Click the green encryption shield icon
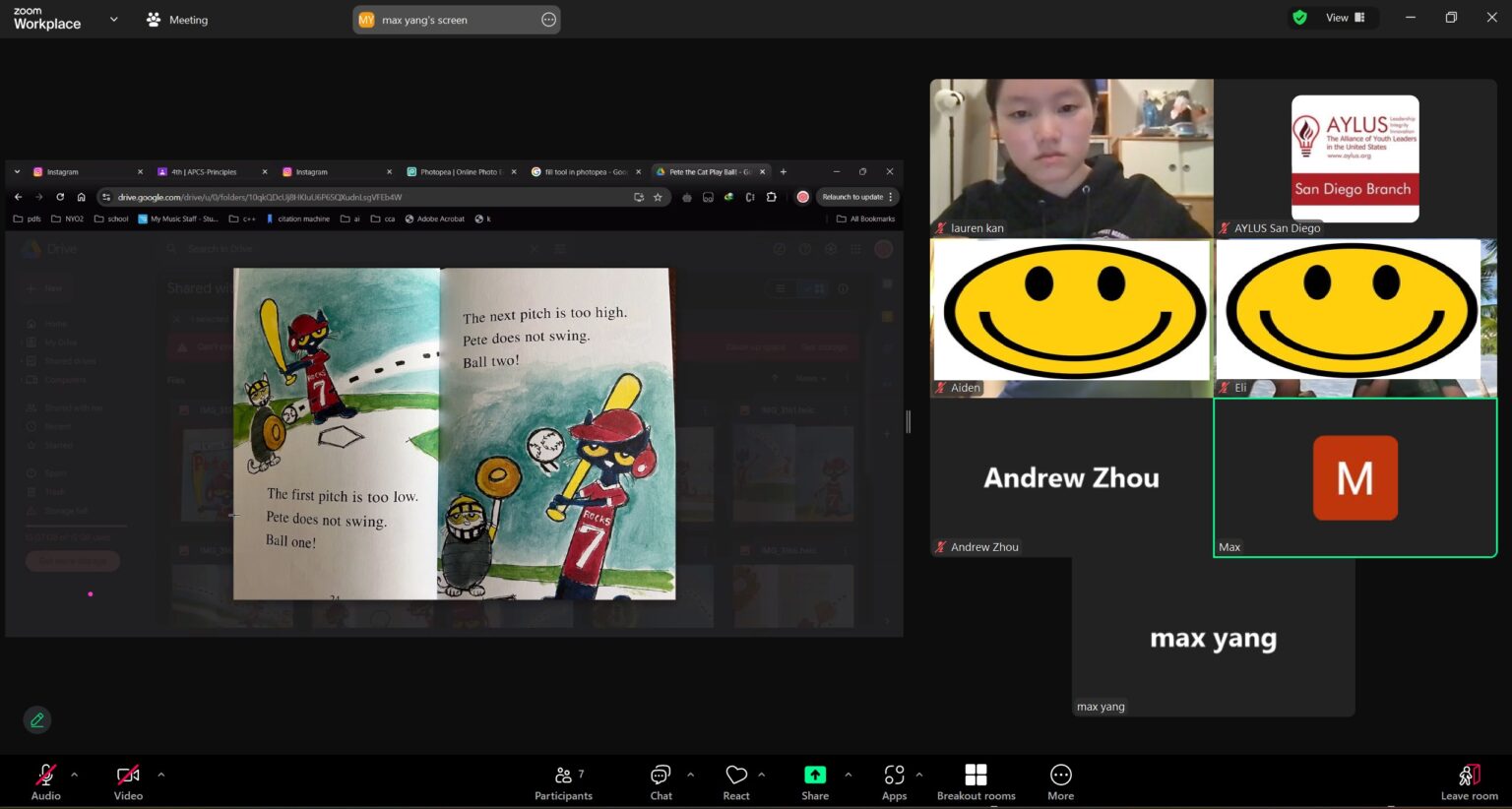This screenshot has height=809, width=1512. point(1299,18)
